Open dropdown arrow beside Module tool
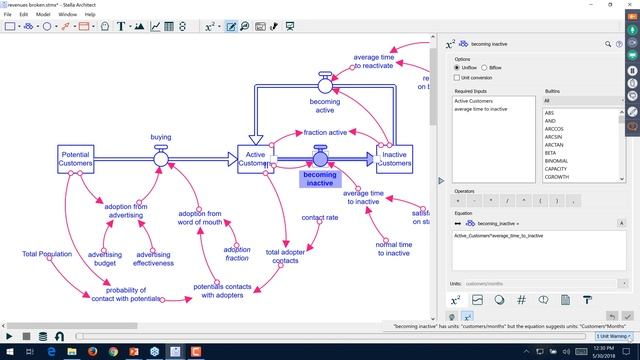640x360 pixels. 93,27
